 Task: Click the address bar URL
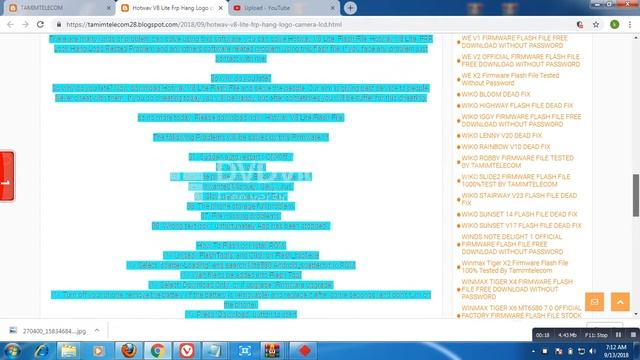click(x=204, y=24)
